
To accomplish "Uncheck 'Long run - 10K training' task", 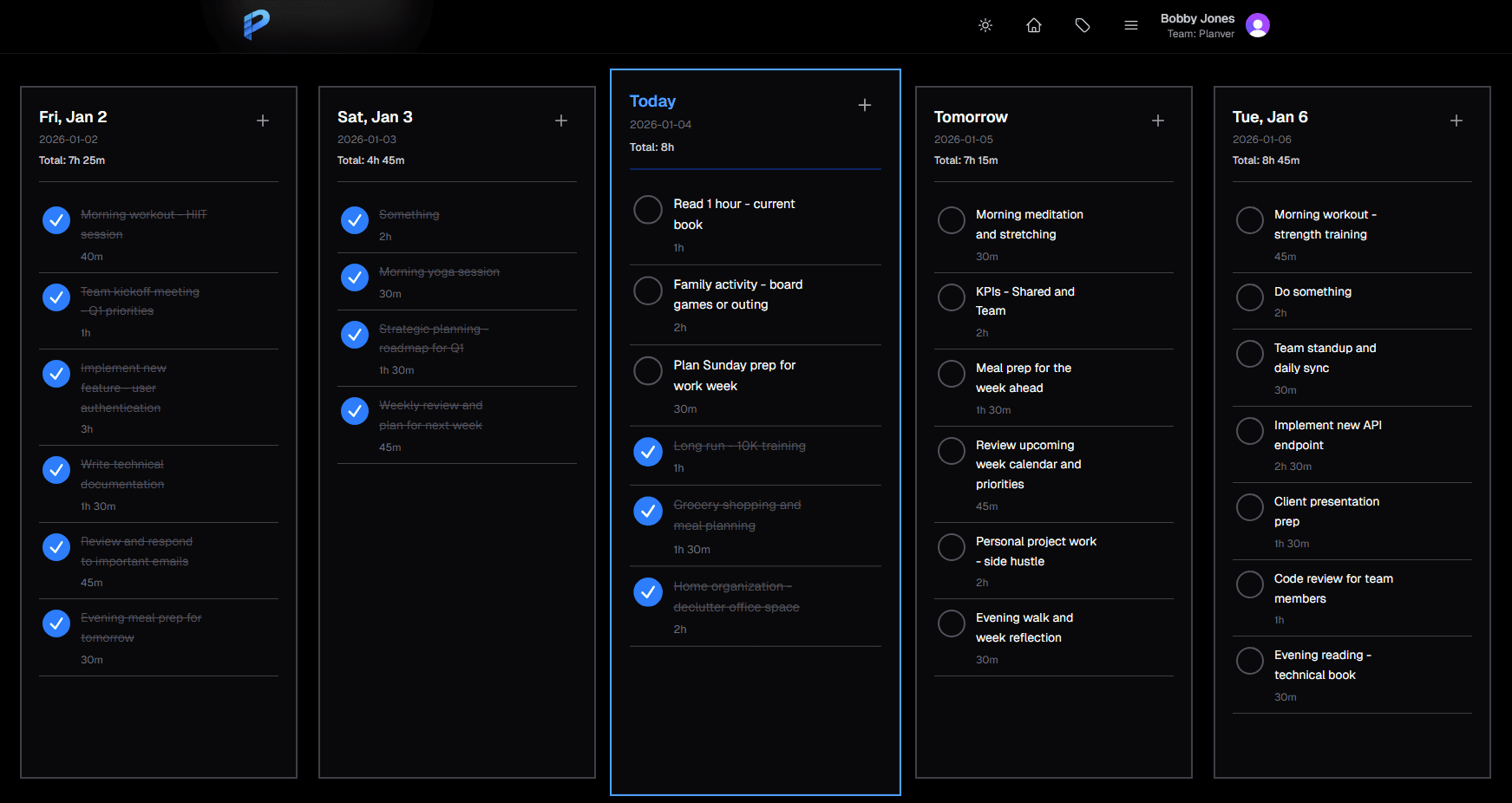I will [x=648, y=452].
